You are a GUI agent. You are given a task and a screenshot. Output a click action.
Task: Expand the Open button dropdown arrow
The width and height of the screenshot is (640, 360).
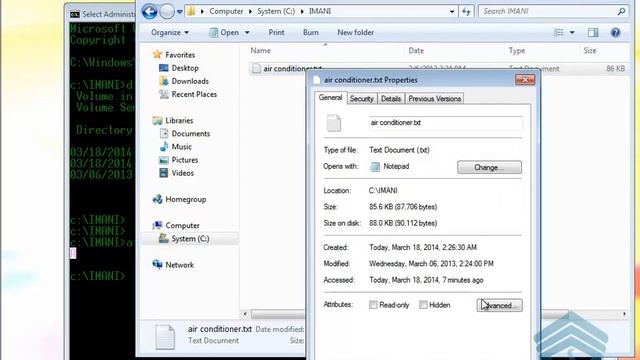pyautogui.click(x=247, y=33)
